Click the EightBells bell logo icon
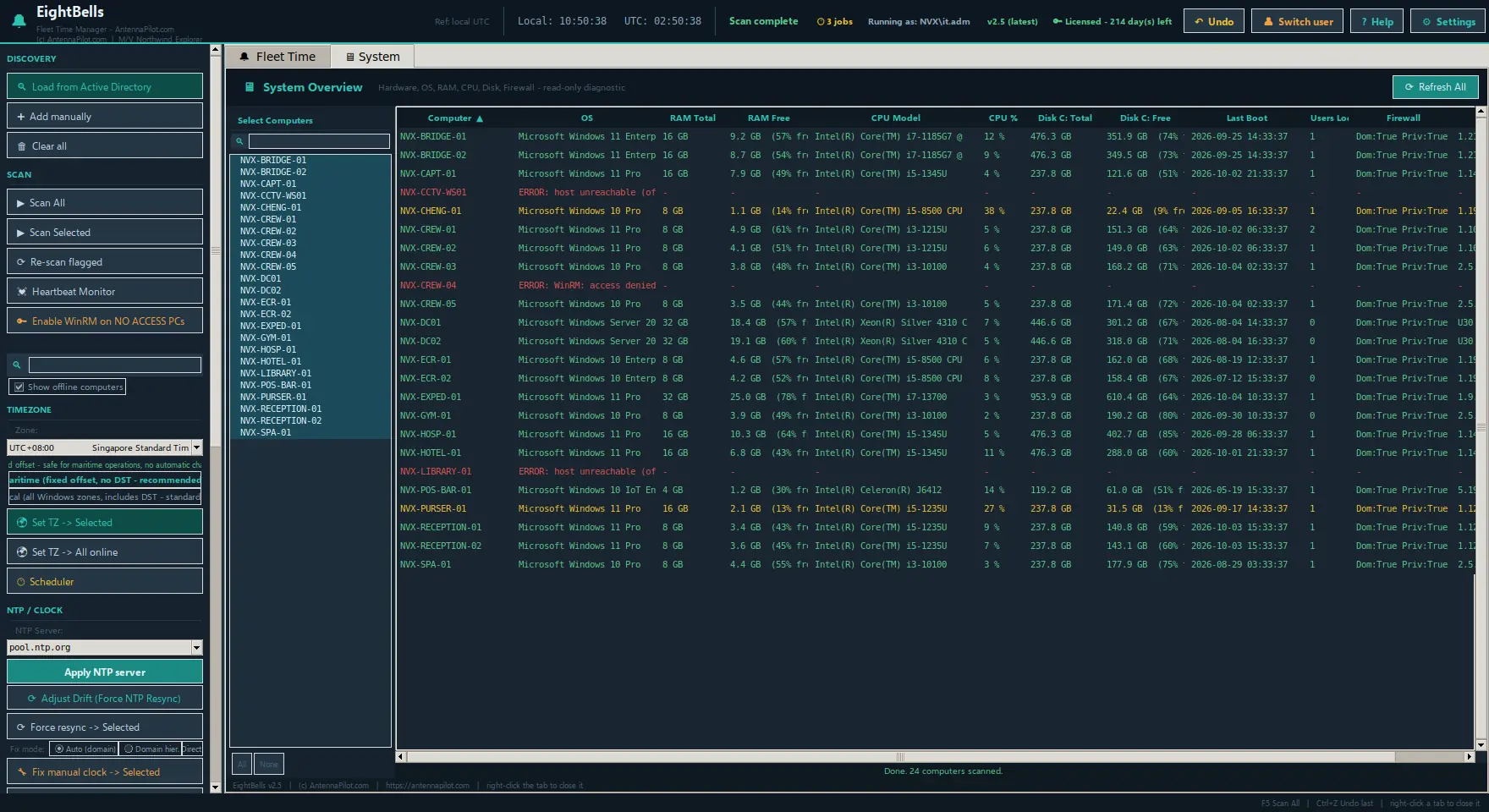1489x812 pixels. pyautogui.click(x=19, y=20)
